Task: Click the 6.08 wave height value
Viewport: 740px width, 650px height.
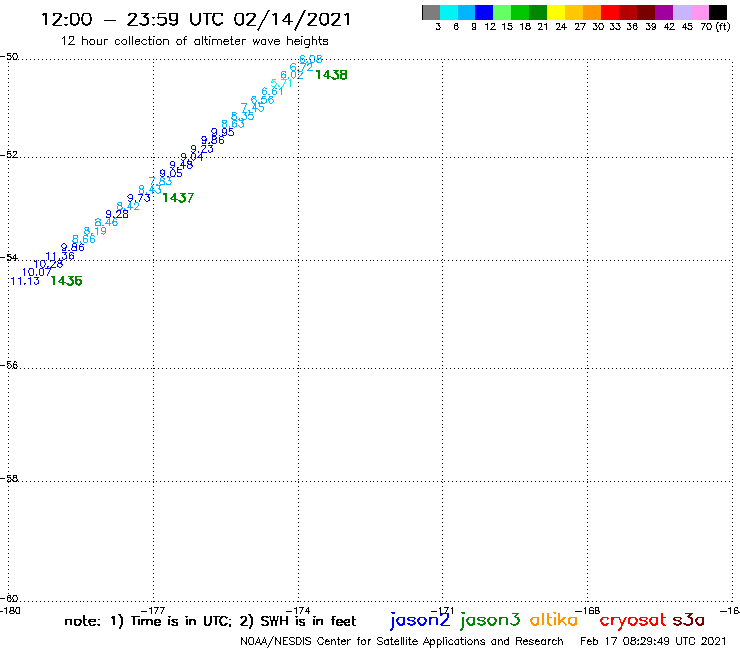Action: (x=311, y=59)
